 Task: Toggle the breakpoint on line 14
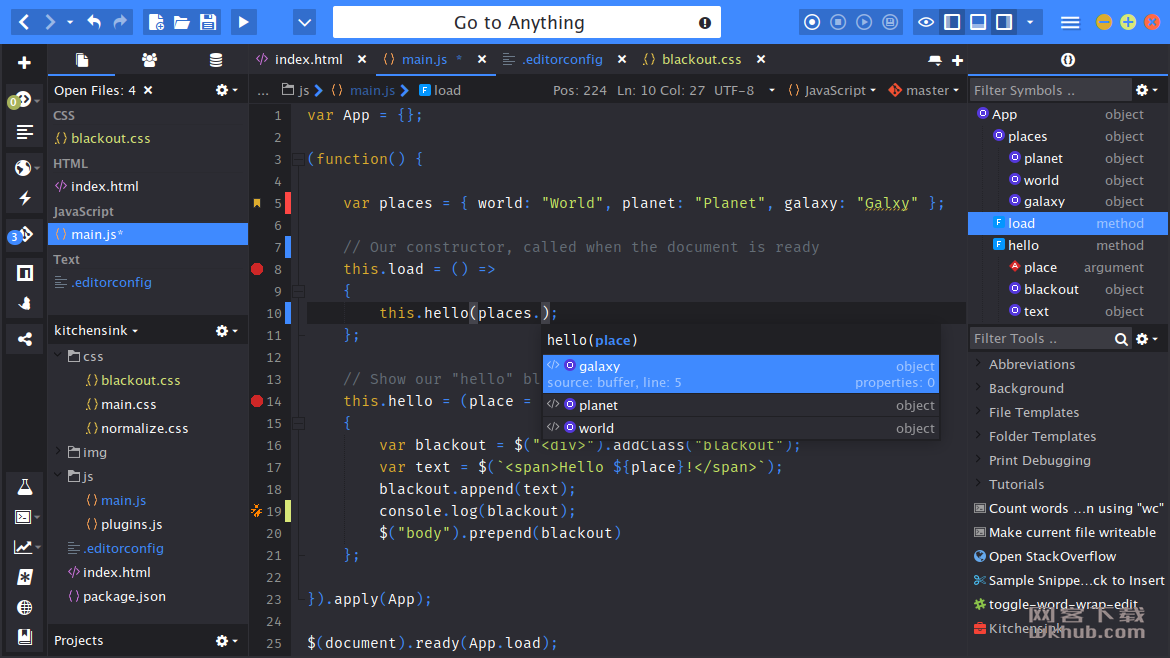[x=257, y=401]
